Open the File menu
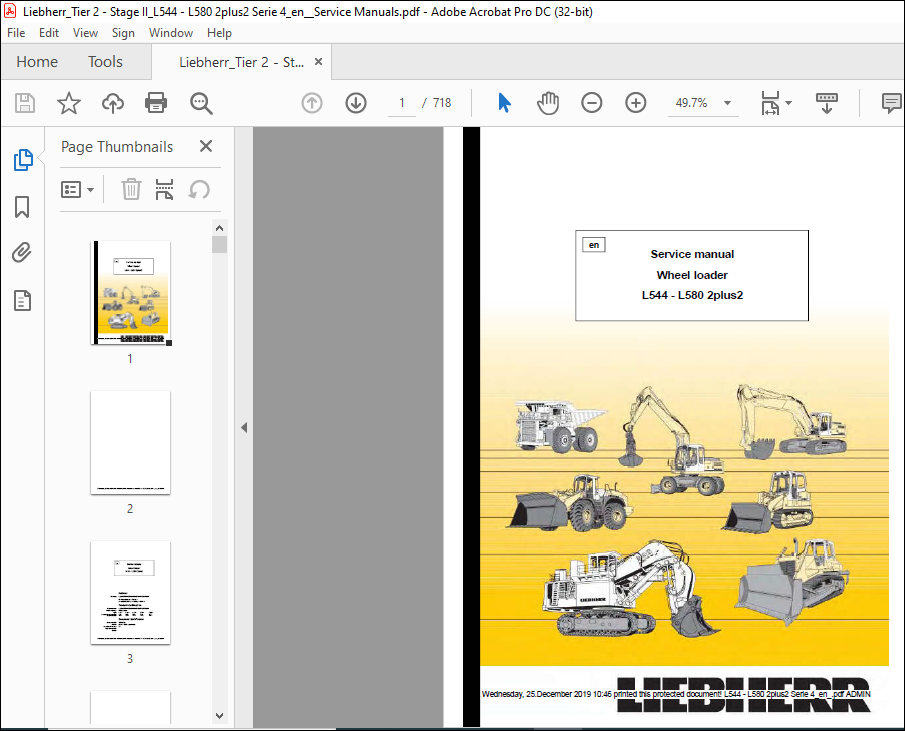The height and width of the screenshot is (731, 905). 16,33
